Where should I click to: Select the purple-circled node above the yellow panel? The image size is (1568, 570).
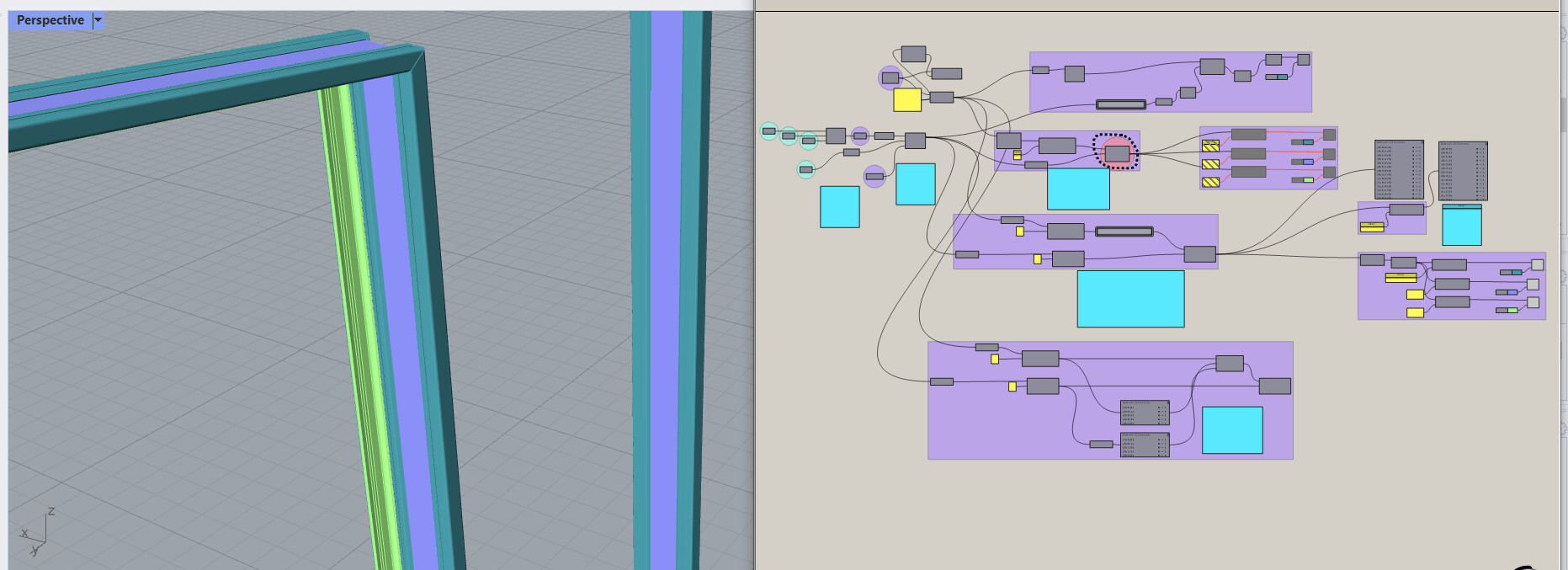click(x=890, y=77)
